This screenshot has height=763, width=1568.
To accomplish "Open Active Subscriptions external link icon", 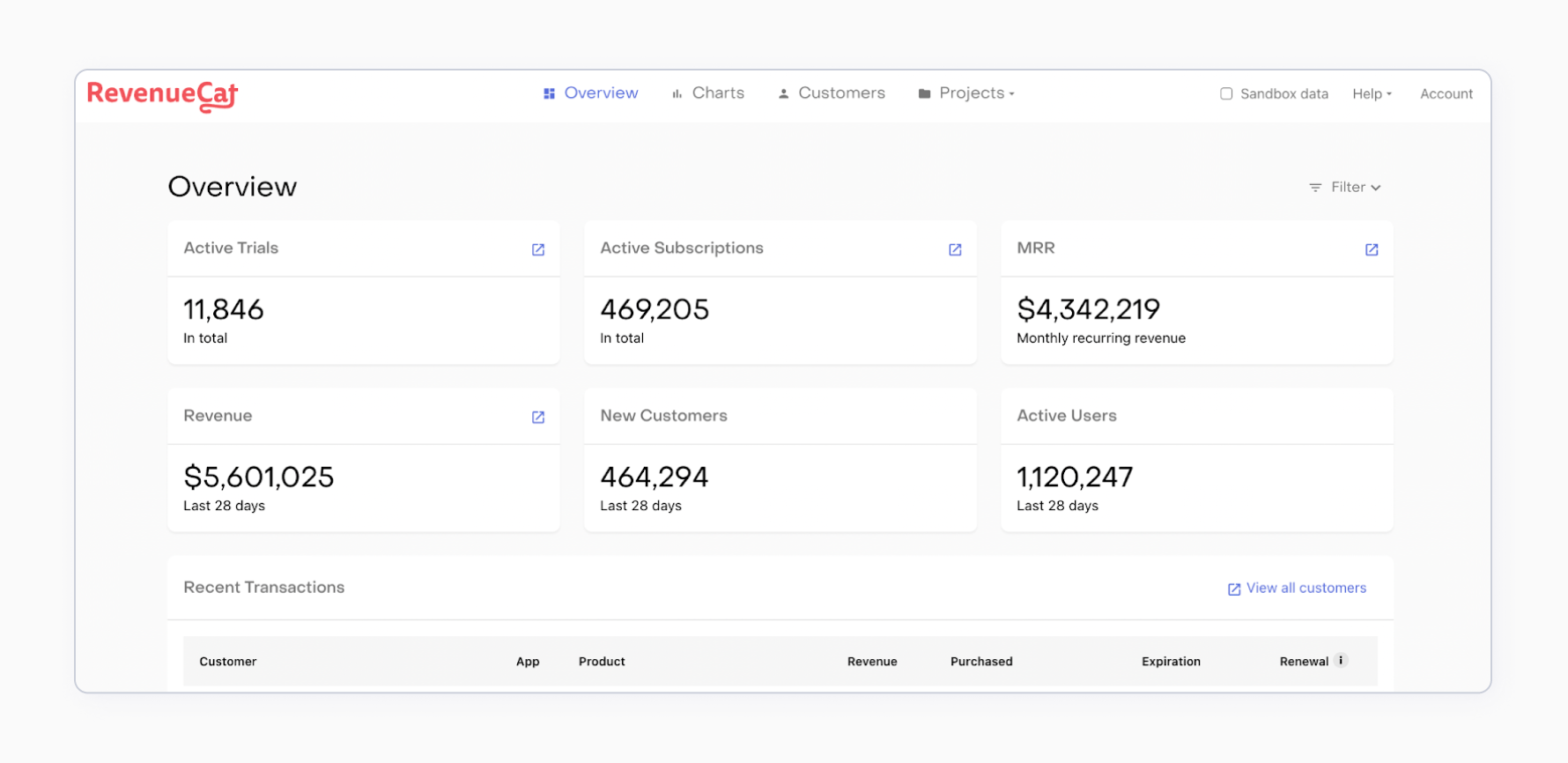I will point(955,249).
